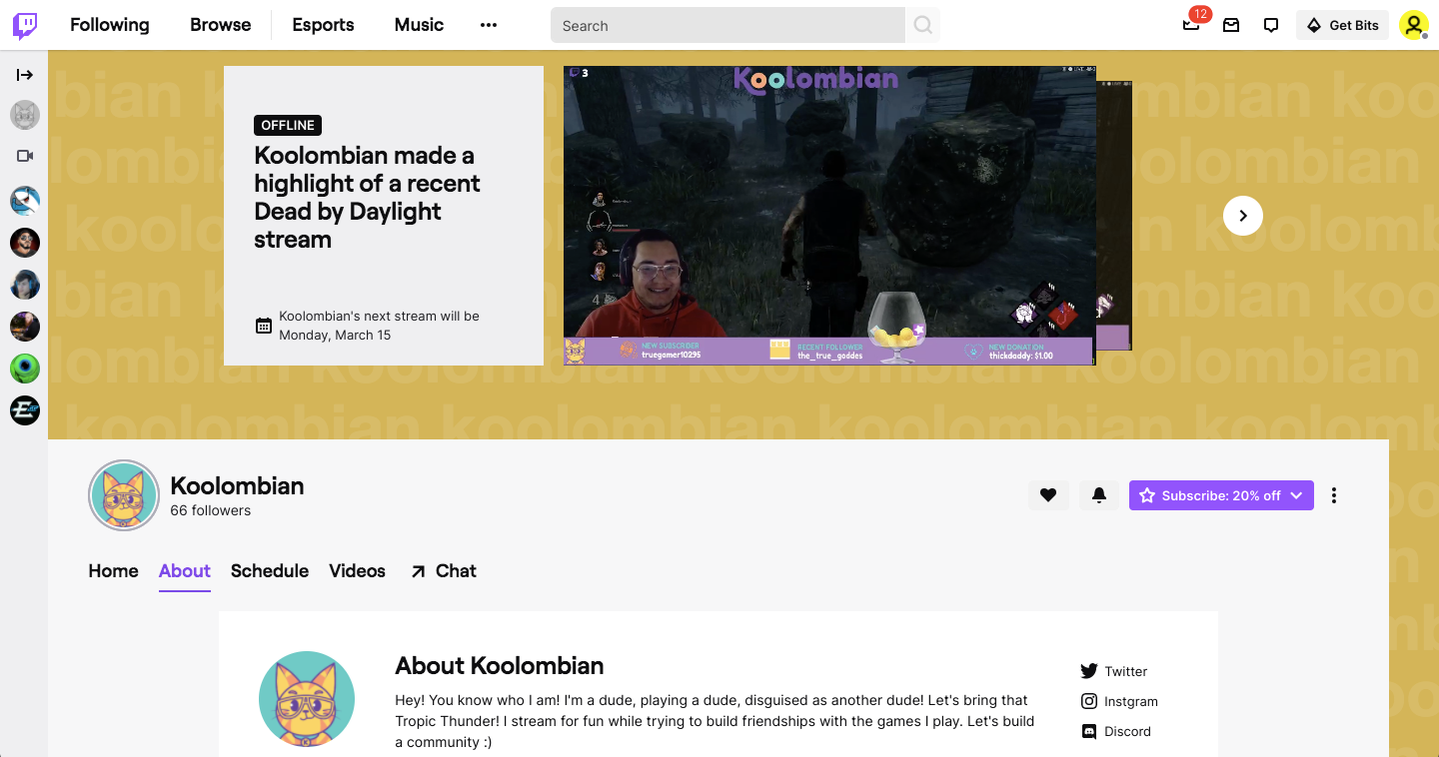1439x757 pixels.
Task: Switch to the Videos tab
Action: (x=357, y=571)
